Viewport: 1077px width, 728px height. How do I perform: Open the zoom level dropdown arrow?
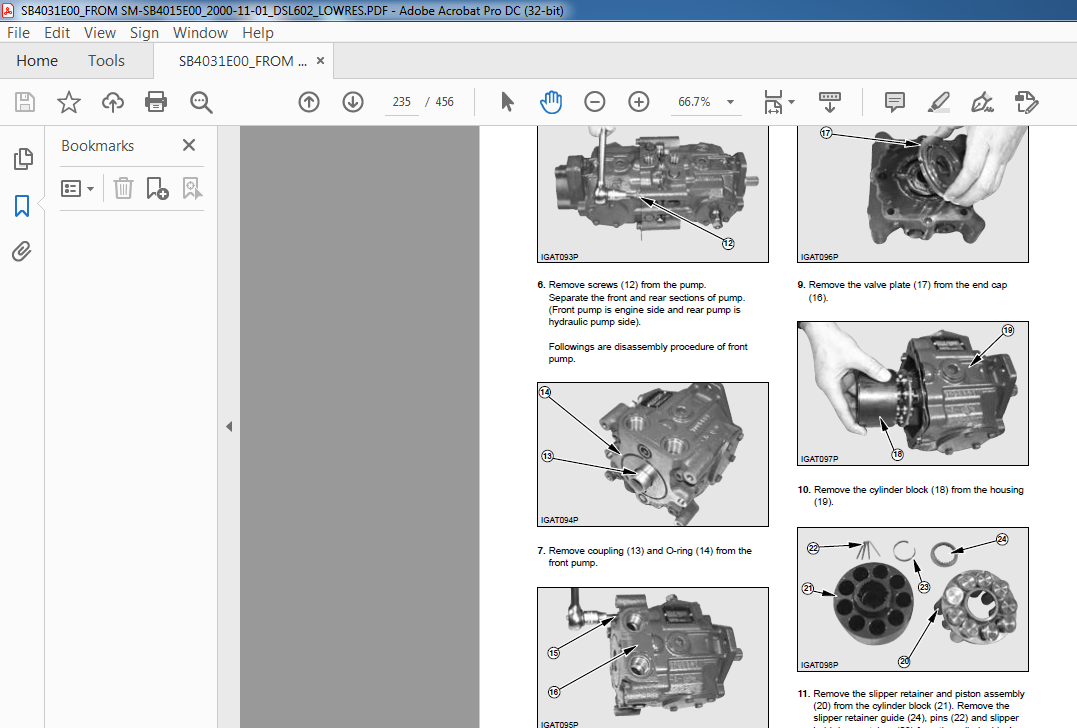click(730, 102)
